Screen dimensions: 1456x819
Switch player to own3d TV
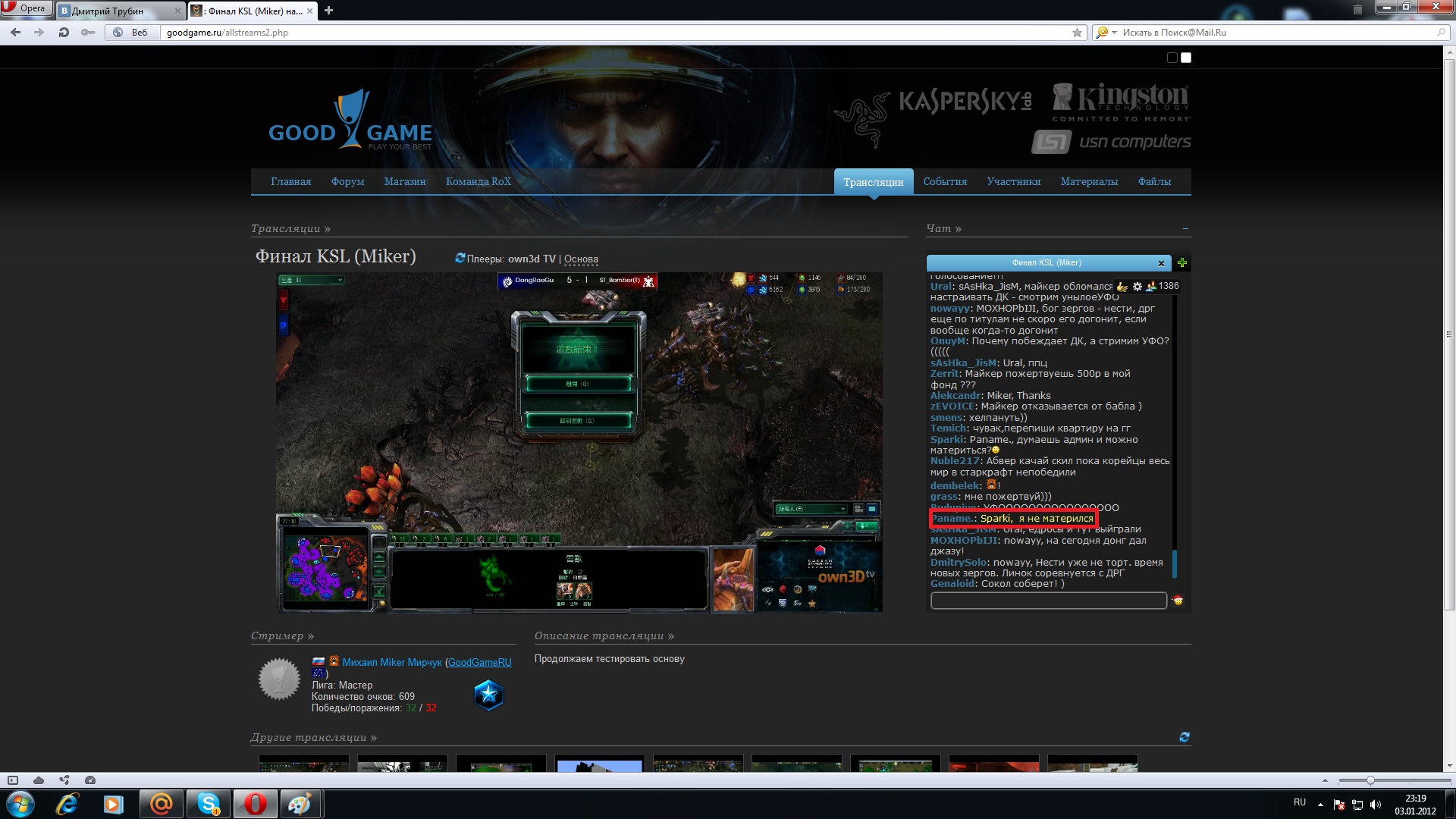[x=532, y=259]
